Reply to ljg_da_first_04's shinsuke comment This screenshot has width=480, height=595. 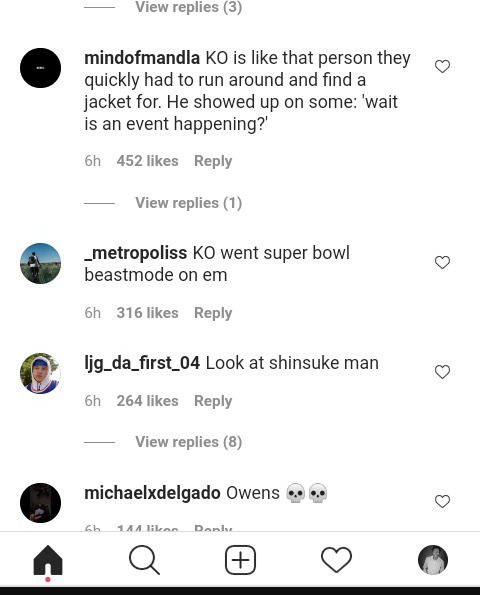point(213,401)
